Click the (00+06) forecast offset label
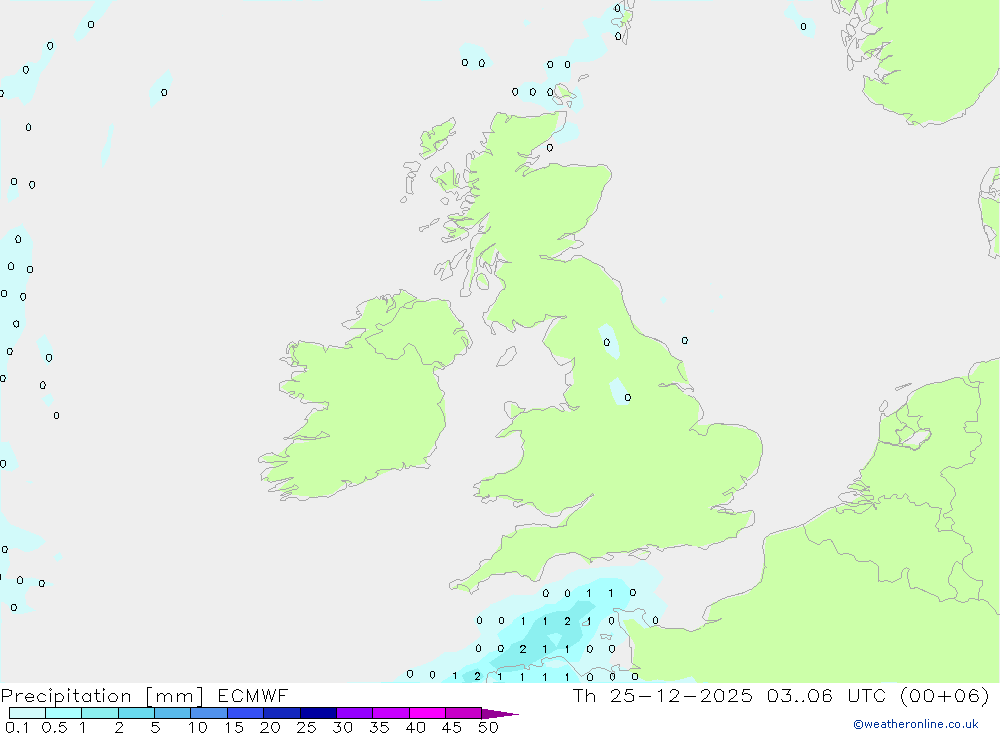Image resolution: width=1000 pixels, height=733 pixels. 943,696
